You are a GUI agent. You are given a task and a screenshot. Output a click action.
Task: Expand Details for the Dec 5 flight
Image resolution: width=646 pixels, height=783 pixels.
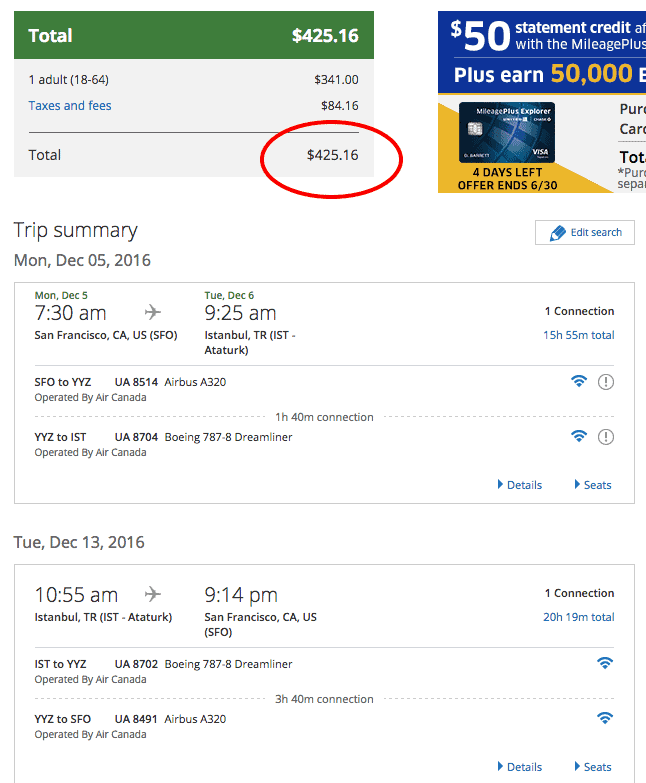pos(520,485)
